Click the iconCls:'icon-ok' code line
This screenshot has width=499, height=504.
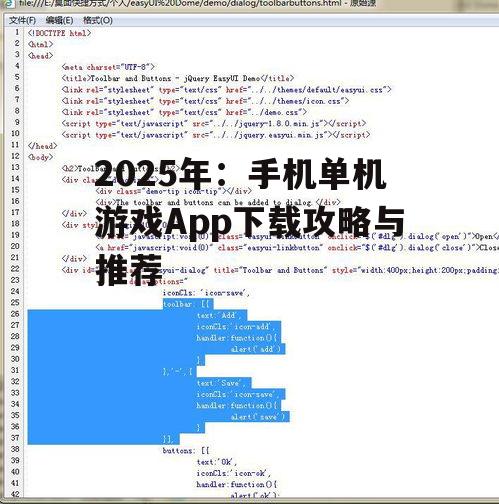[233, 473]
